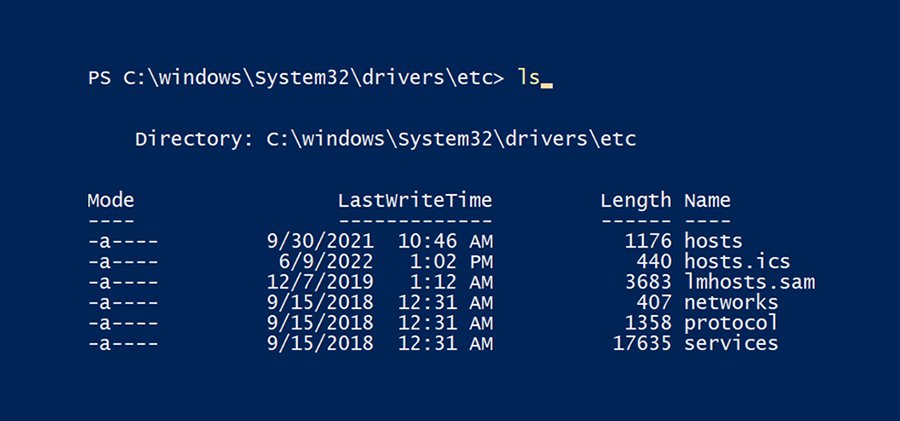900x421 pixels.
Task: Click the Directory path line
Action: (x=385, y=139)
